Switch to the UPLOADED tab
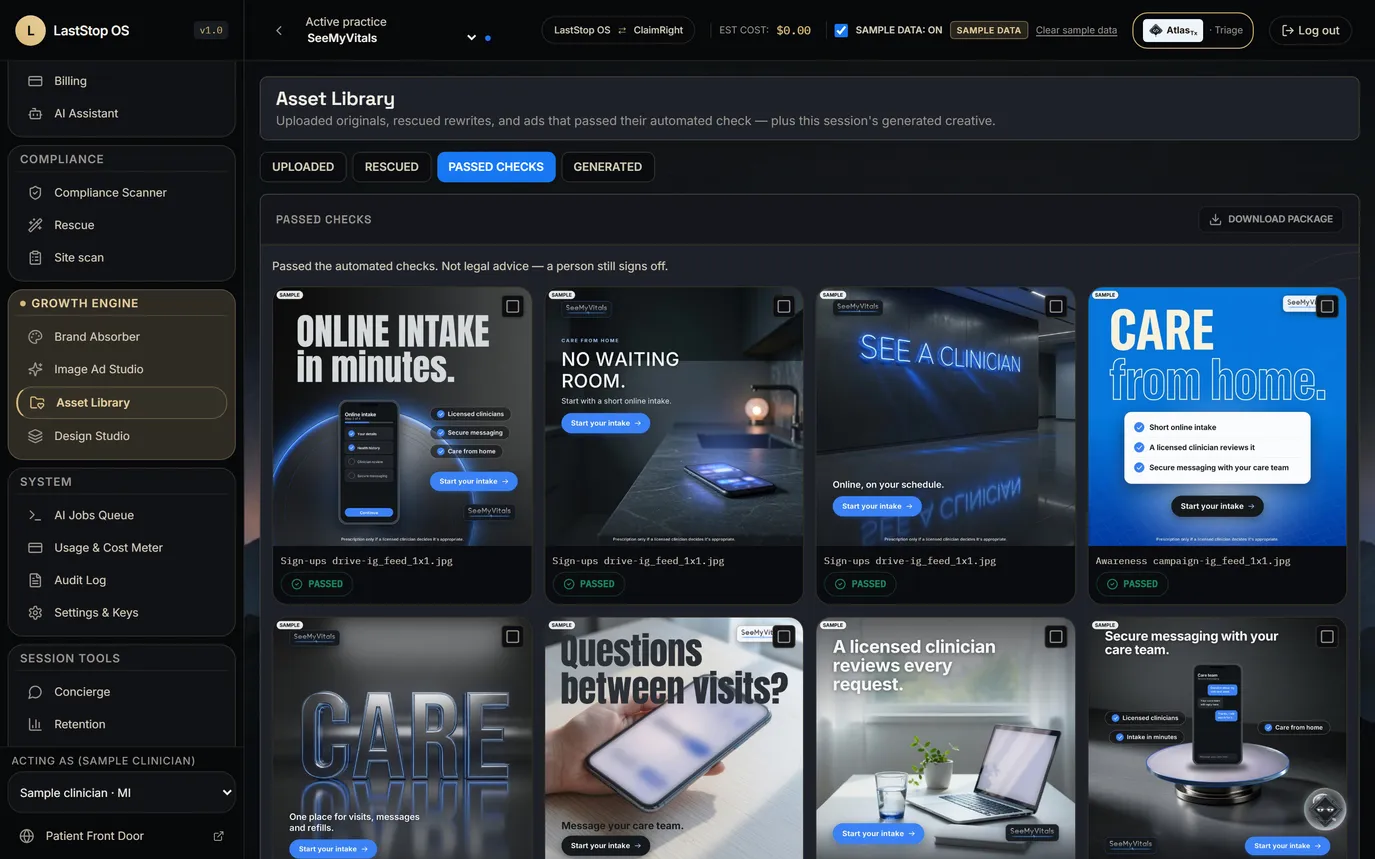This screenshot has width=1375, height=859. (303, 167)
